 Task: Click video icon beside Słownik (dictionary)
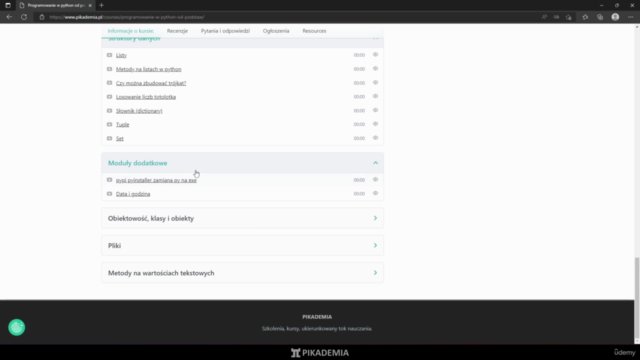[x=109, y=111]
